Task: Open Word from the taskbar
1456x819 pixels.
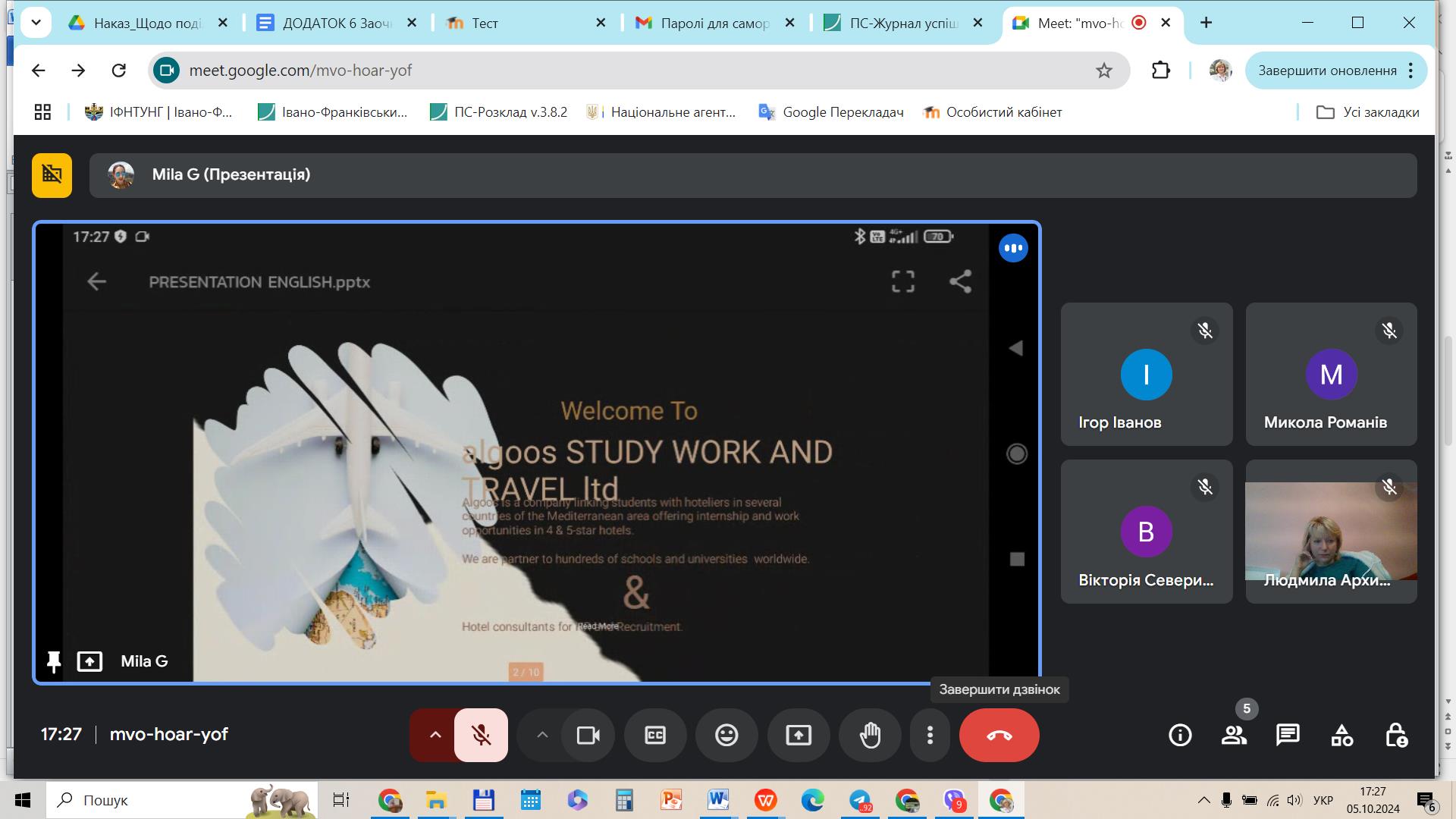Action: pyautogui.click(x=717, y=800)
